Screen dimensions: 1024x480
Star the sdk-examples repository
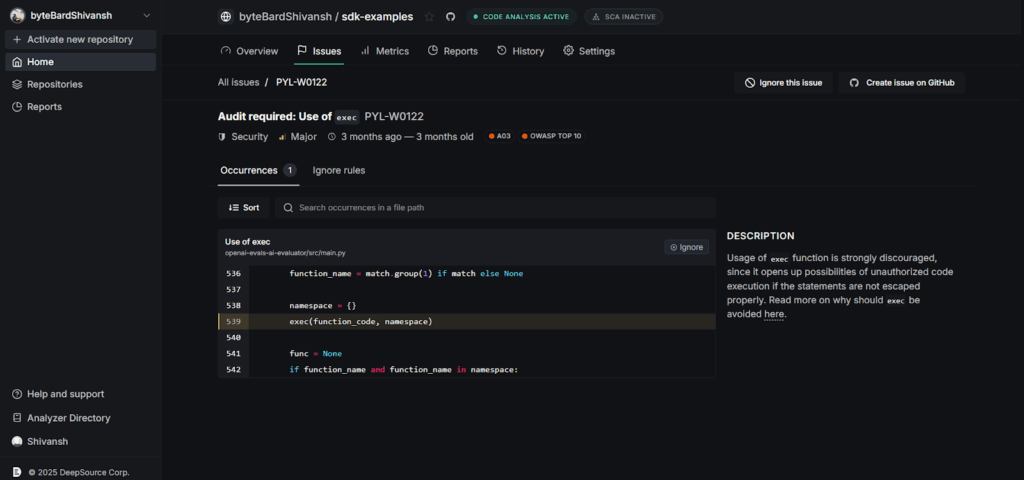(x=429, y=16)
